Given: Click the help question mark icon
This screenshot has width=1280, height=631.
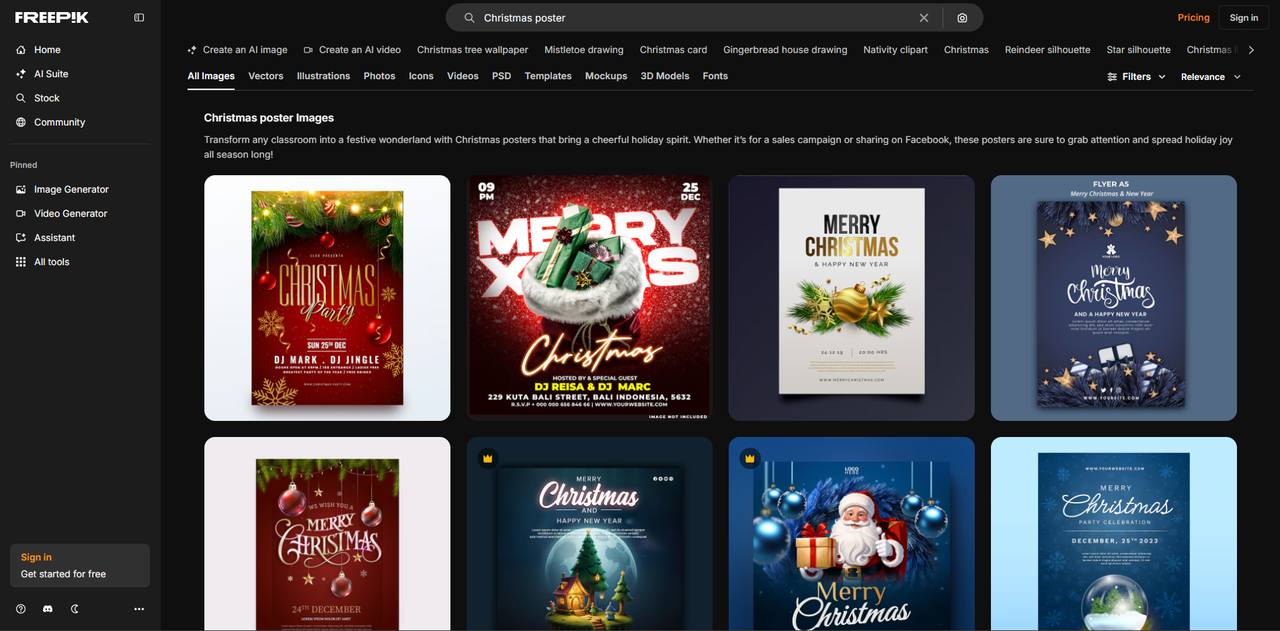Looking at the screenshot, I should [x=21, y=609].
